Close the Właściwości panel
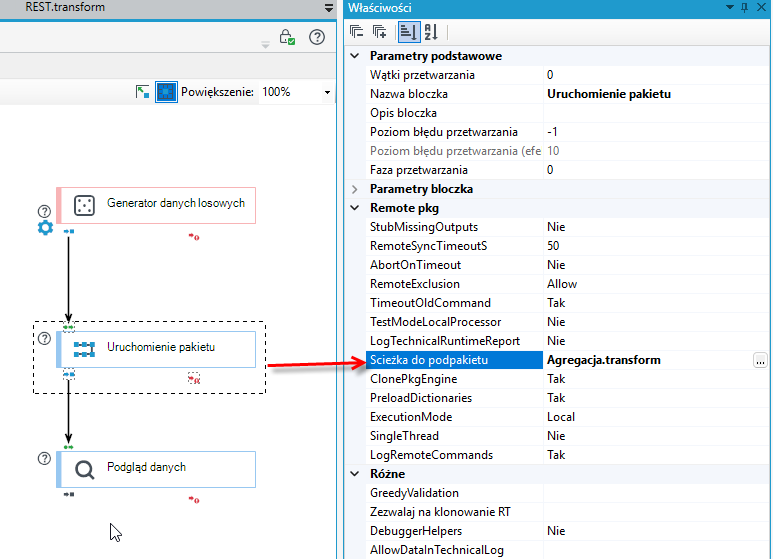This screenshot has height=559, width=773. click(x=761, y=7)
